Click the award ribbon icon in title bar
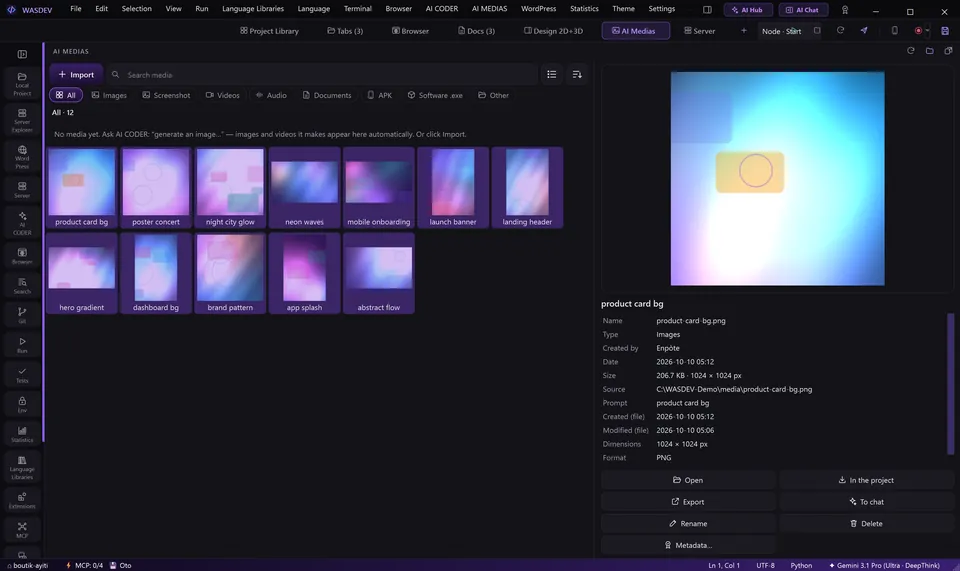 tap(845, 10)
